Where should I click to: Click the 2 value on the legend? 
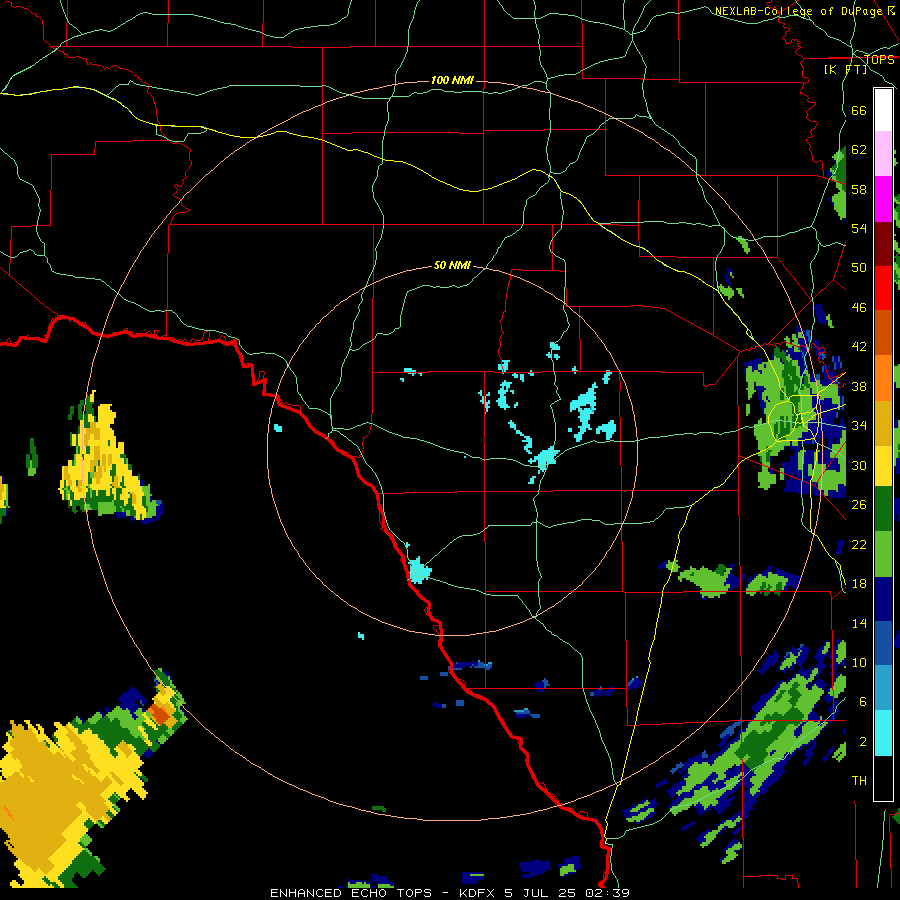pos(862,742)
